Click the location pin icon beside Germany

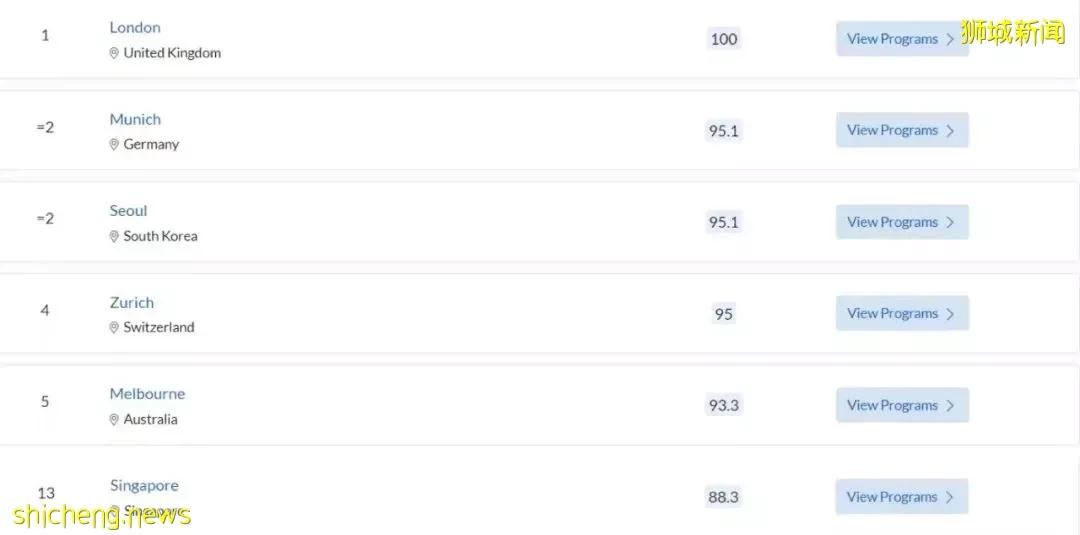pyautogui.click(x=114, y=145)
